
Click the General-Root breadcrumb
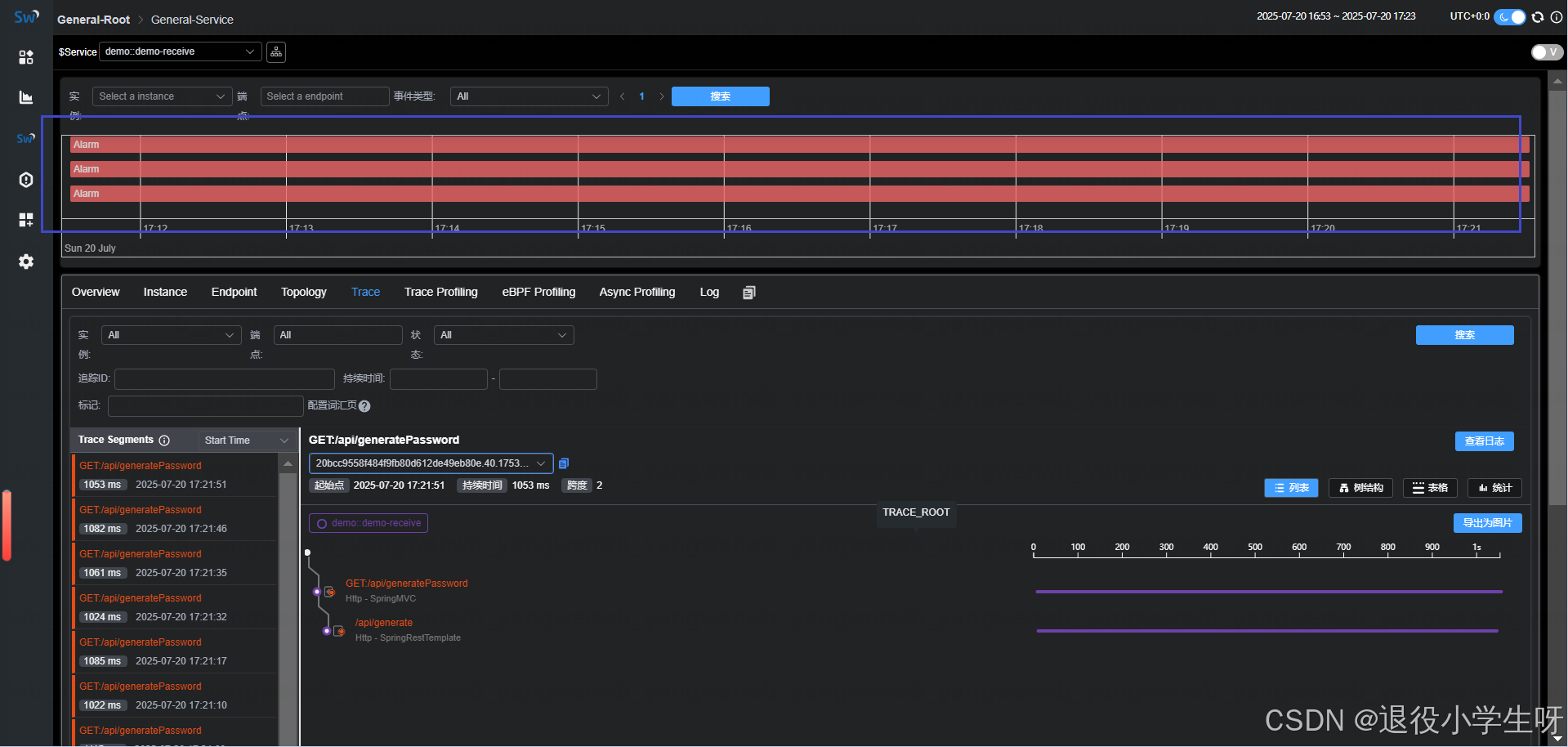pos(93,20)
